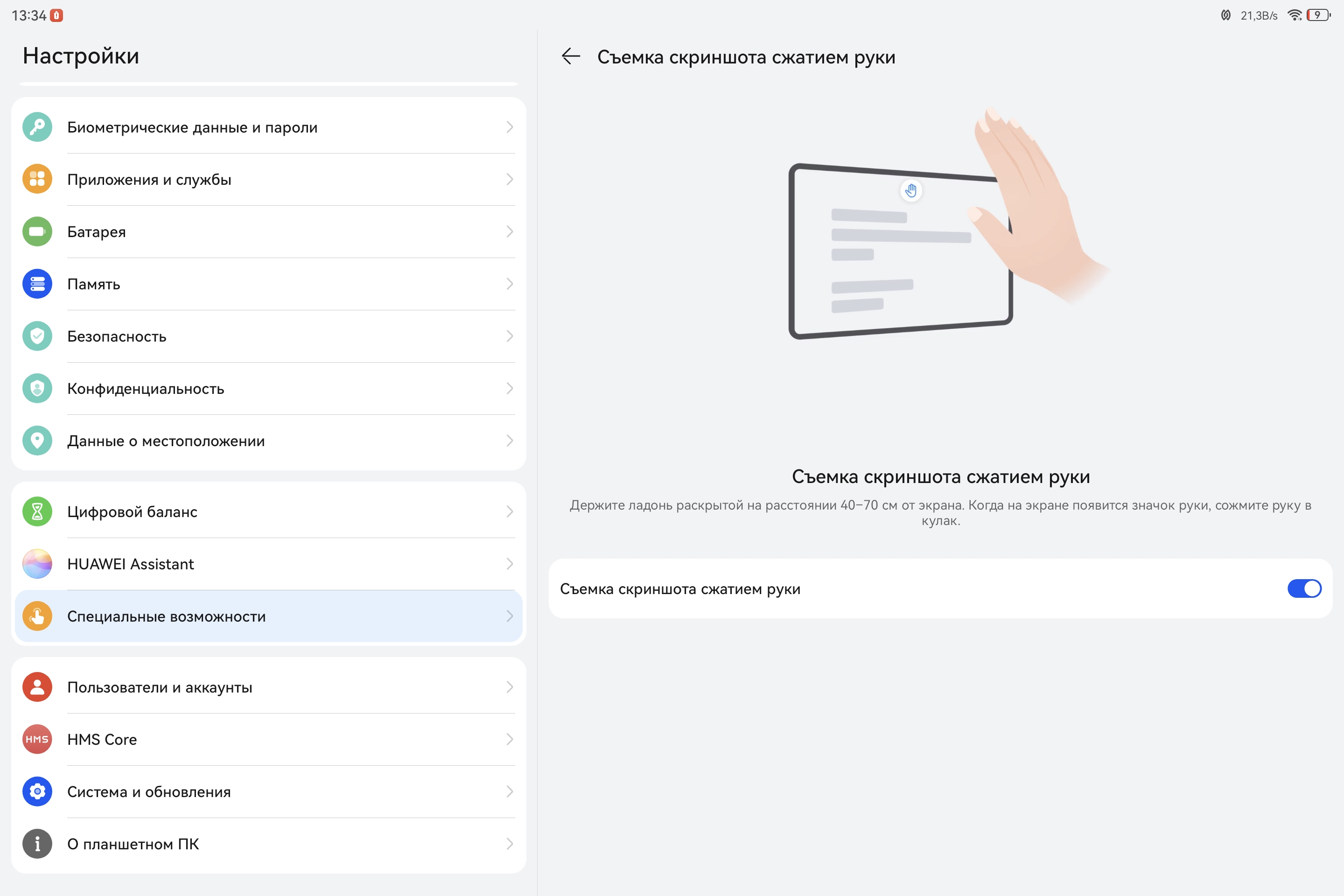
Task: Expand Конфиденциальность chevron arrow
Action: [x=509, y=389]
